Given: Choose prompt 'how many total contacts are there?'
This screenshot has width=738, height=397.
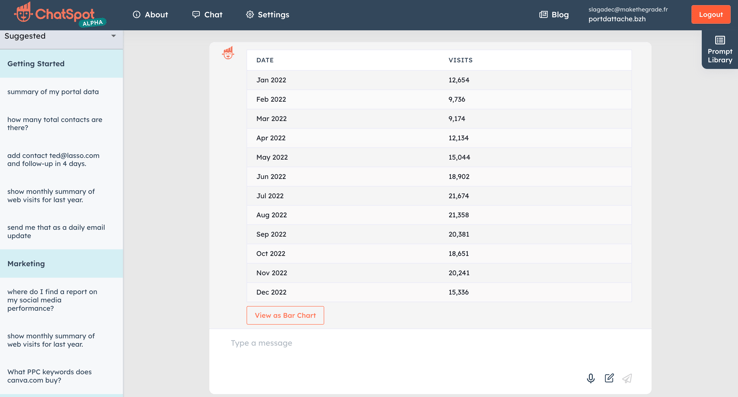Looking at the screenshot, I should tap(55, 123).
